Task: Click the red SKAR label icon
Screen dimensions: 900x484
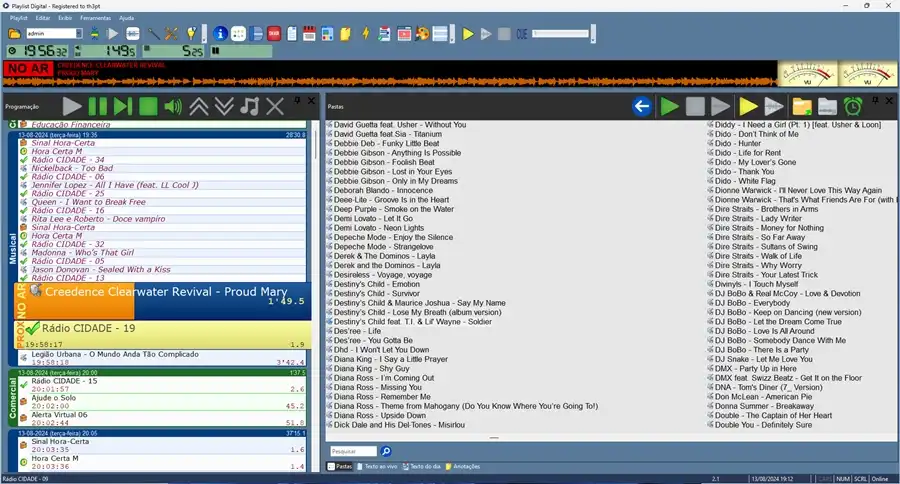Action: coord(274,34)
